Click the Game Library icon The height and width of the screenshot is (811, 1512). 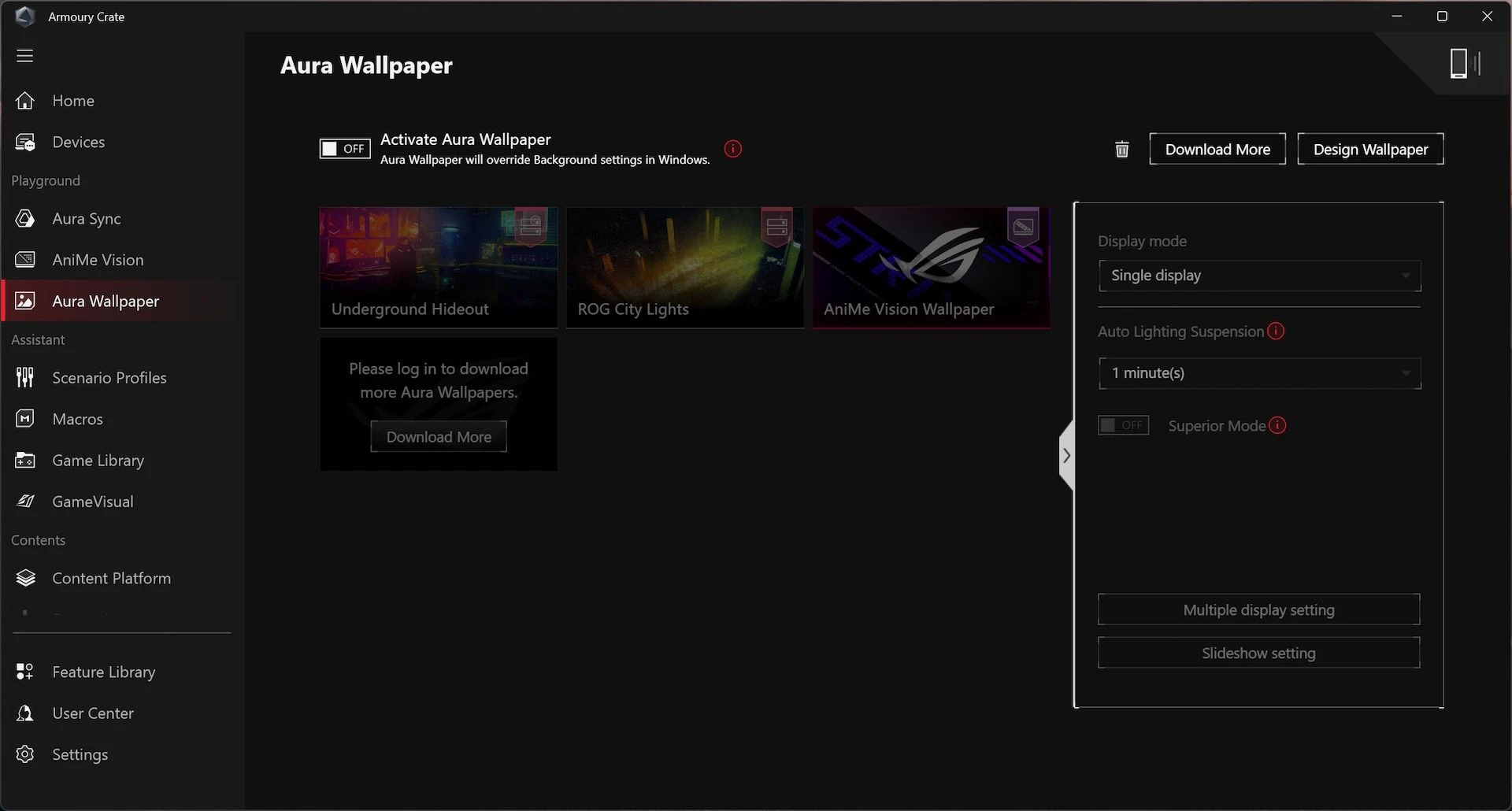25,461
